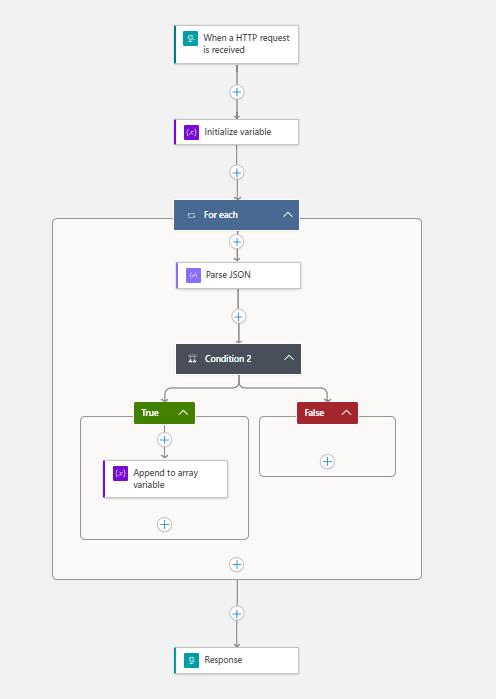Insert action directly under For each header

pyautogui.click(x=237, y=242)
